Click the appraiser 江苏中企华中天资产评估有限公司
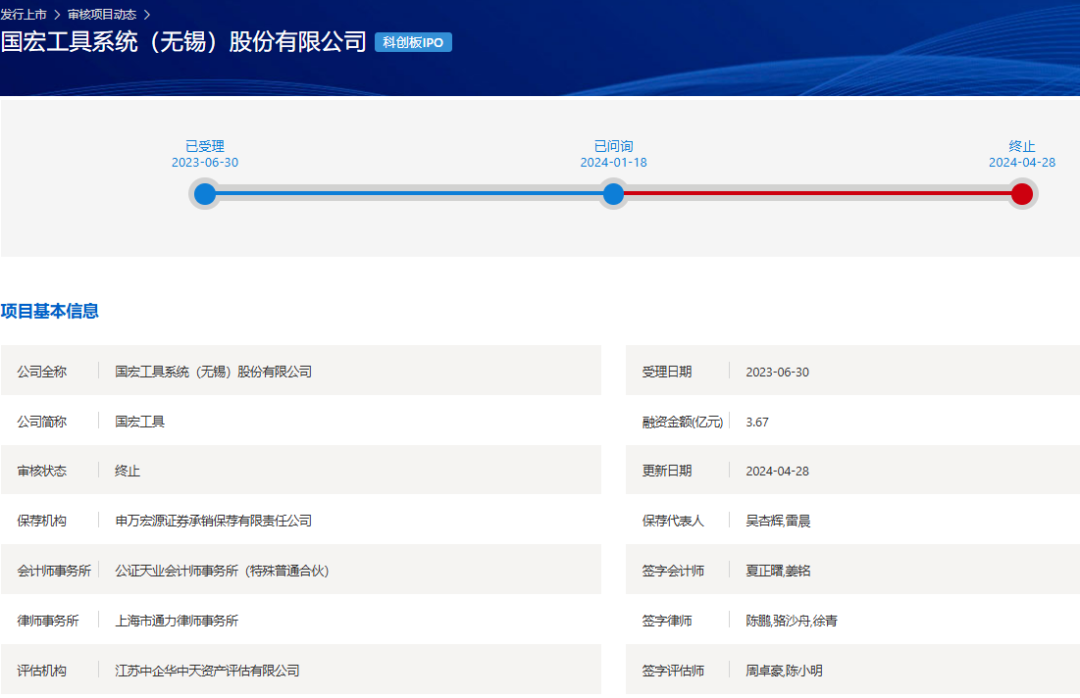Viewport: 1080px width, 698px height. pos(207,670)
